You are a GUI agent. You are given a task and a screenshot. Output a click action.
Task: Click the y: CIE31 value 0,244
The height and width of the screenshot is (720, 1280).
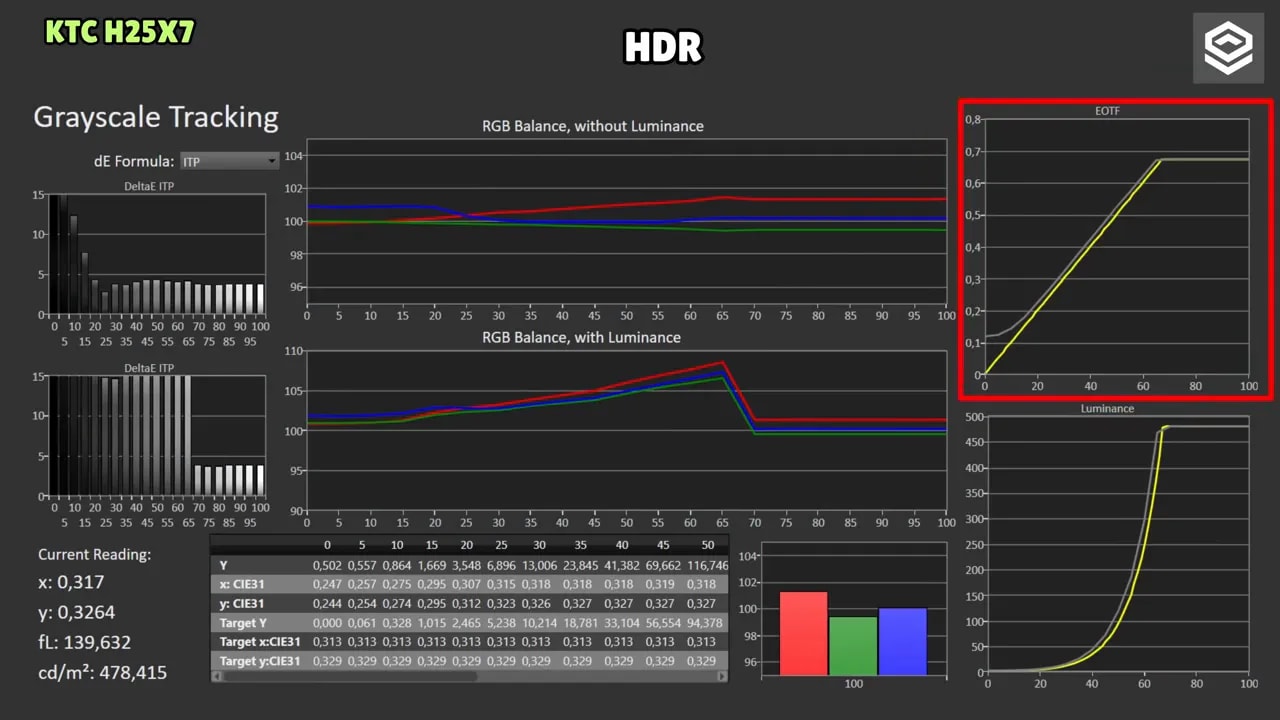coord(327,603)
